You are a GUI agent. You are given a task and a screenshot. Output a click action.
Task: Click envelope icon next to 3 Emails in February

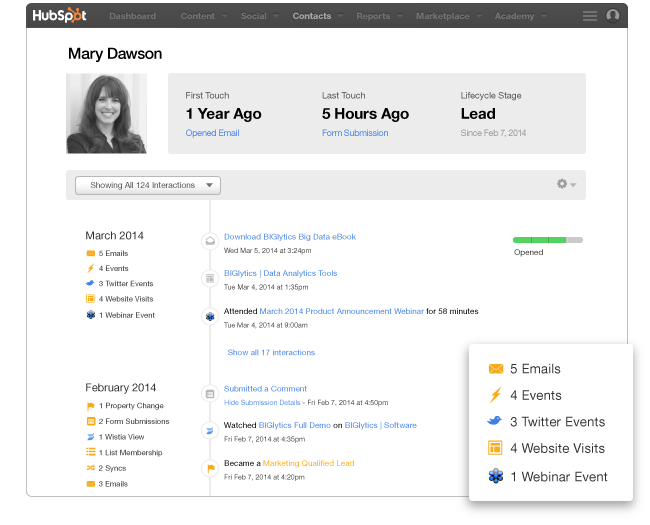tap(91, 484)
